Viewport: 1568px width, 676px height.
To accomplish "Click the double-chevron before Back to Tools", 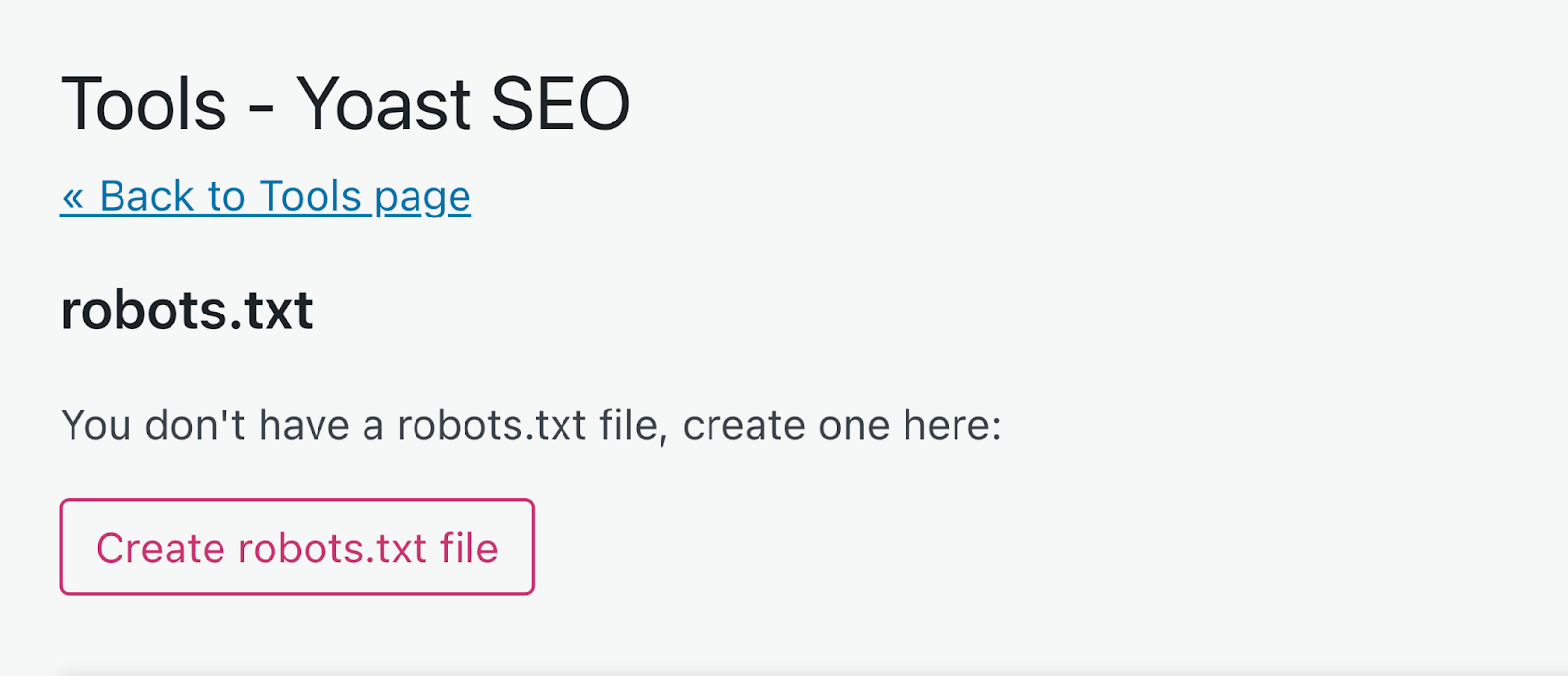I will point(73,196).
